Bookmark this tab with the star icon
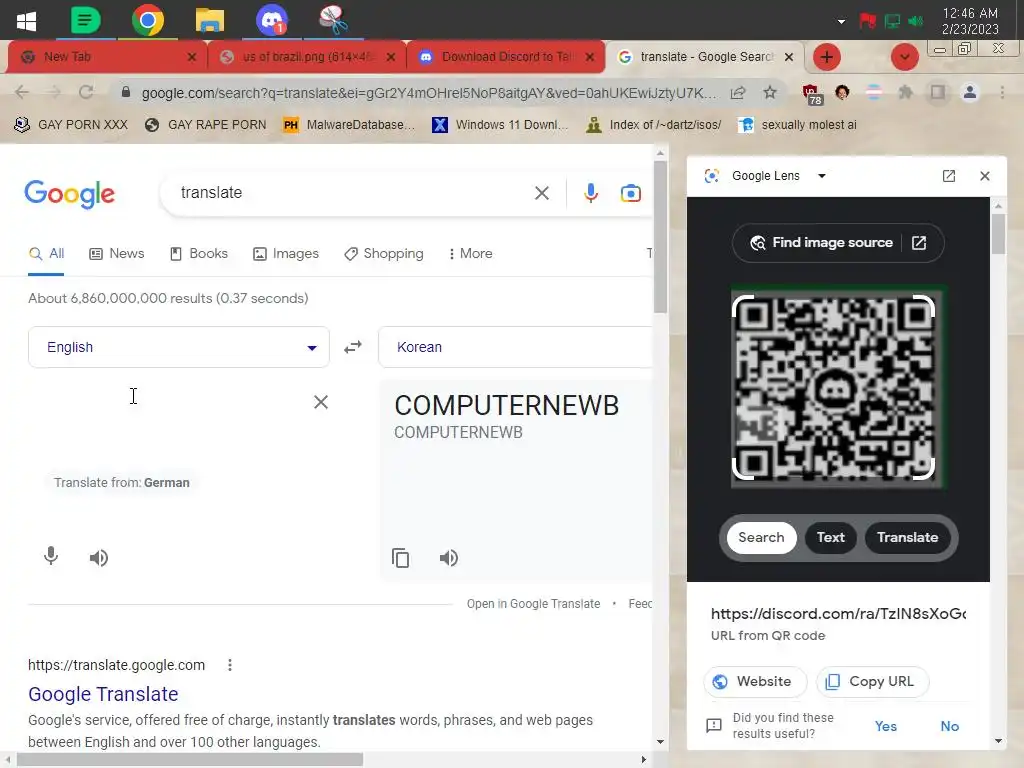The height and width of the screenshot is (768, 1024). [x=770, y=93]
